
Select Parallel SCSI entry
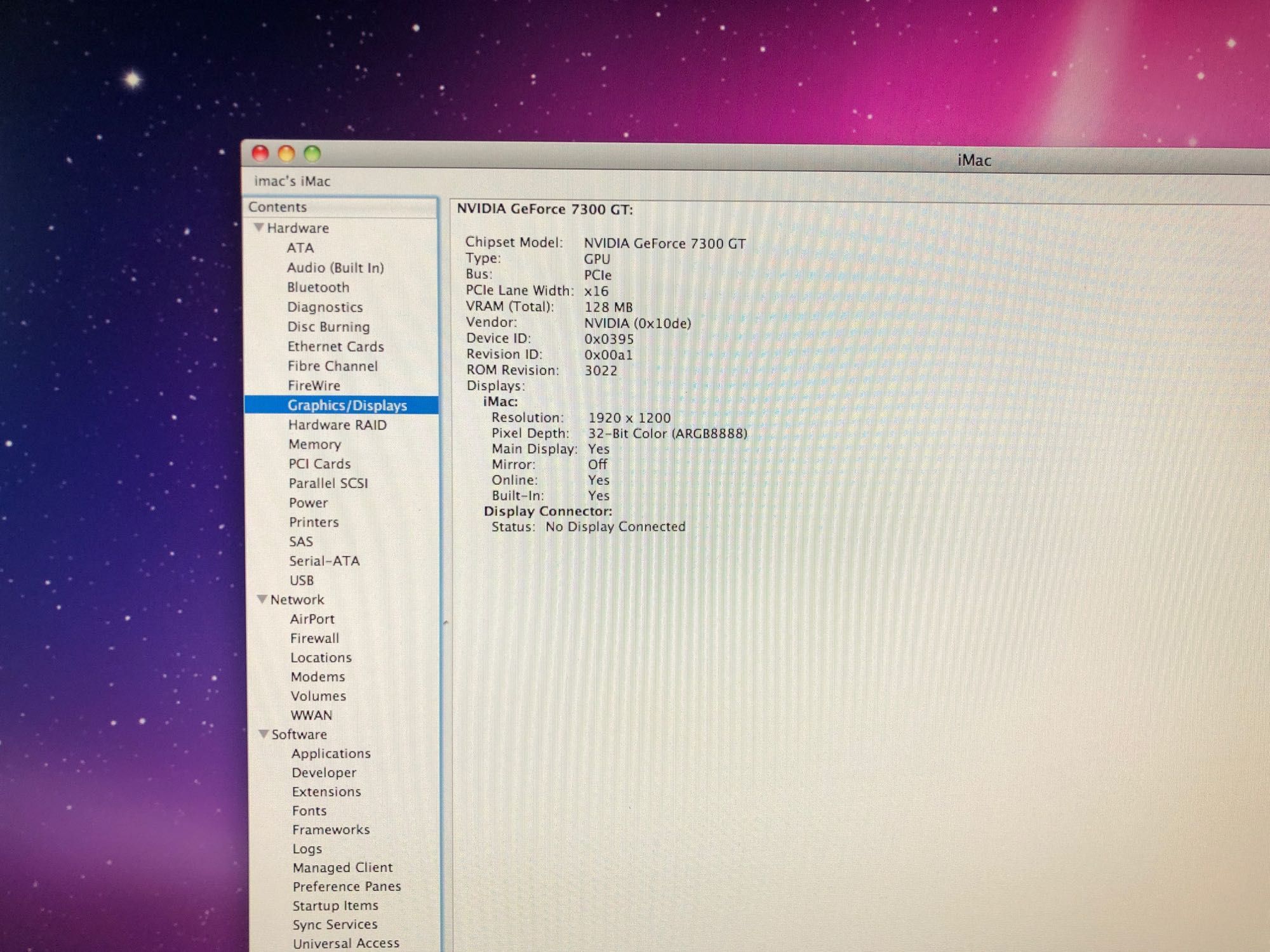(328, 483)
